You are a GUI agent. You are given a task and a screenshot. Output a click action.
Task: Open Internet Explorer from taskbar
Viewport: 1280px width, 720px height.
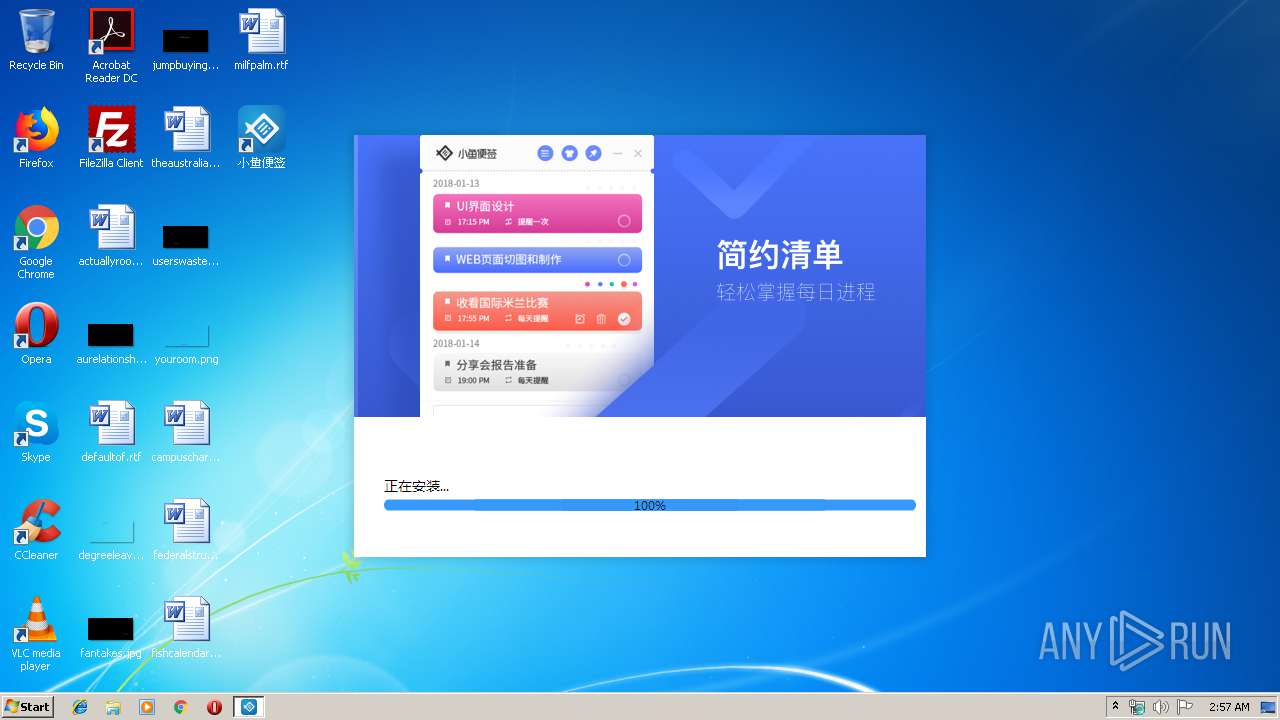[80, 707]
